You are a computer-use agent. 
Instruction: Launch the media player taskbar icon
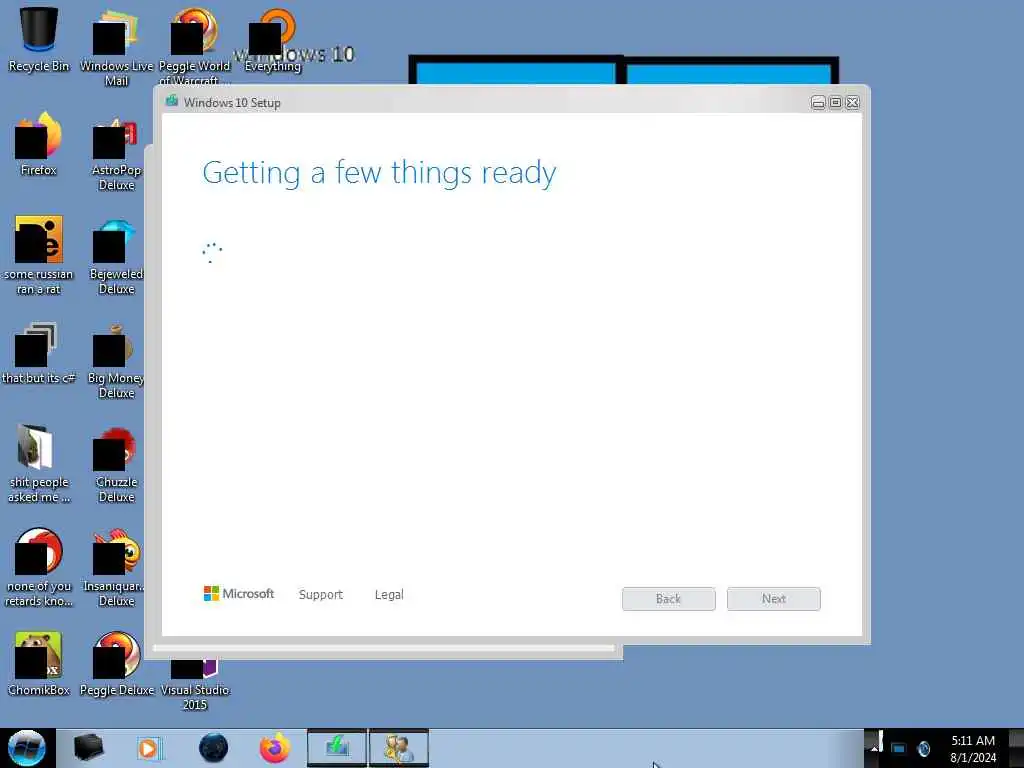click(x=149, y=748)
